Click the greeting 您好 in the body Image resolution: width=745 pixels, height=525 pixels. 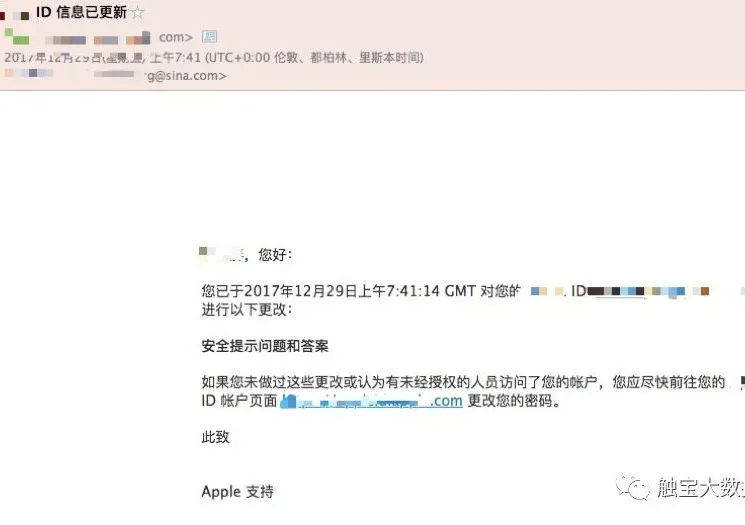[275, 255]
